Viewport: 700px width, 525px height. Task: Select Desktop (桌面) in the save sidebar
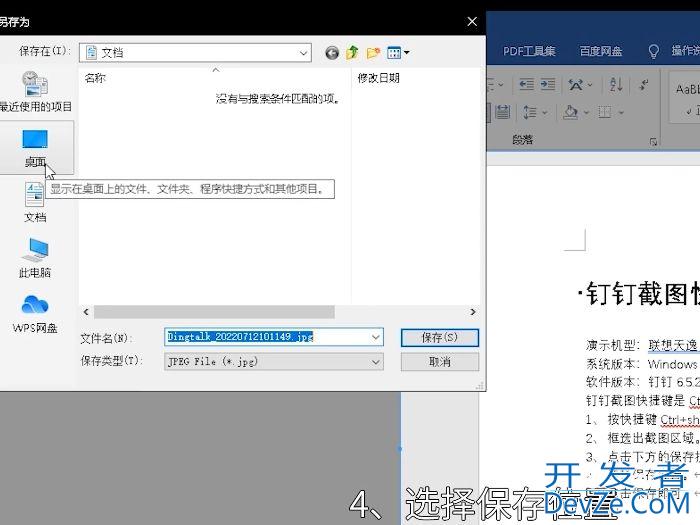[x=35, y=148]
